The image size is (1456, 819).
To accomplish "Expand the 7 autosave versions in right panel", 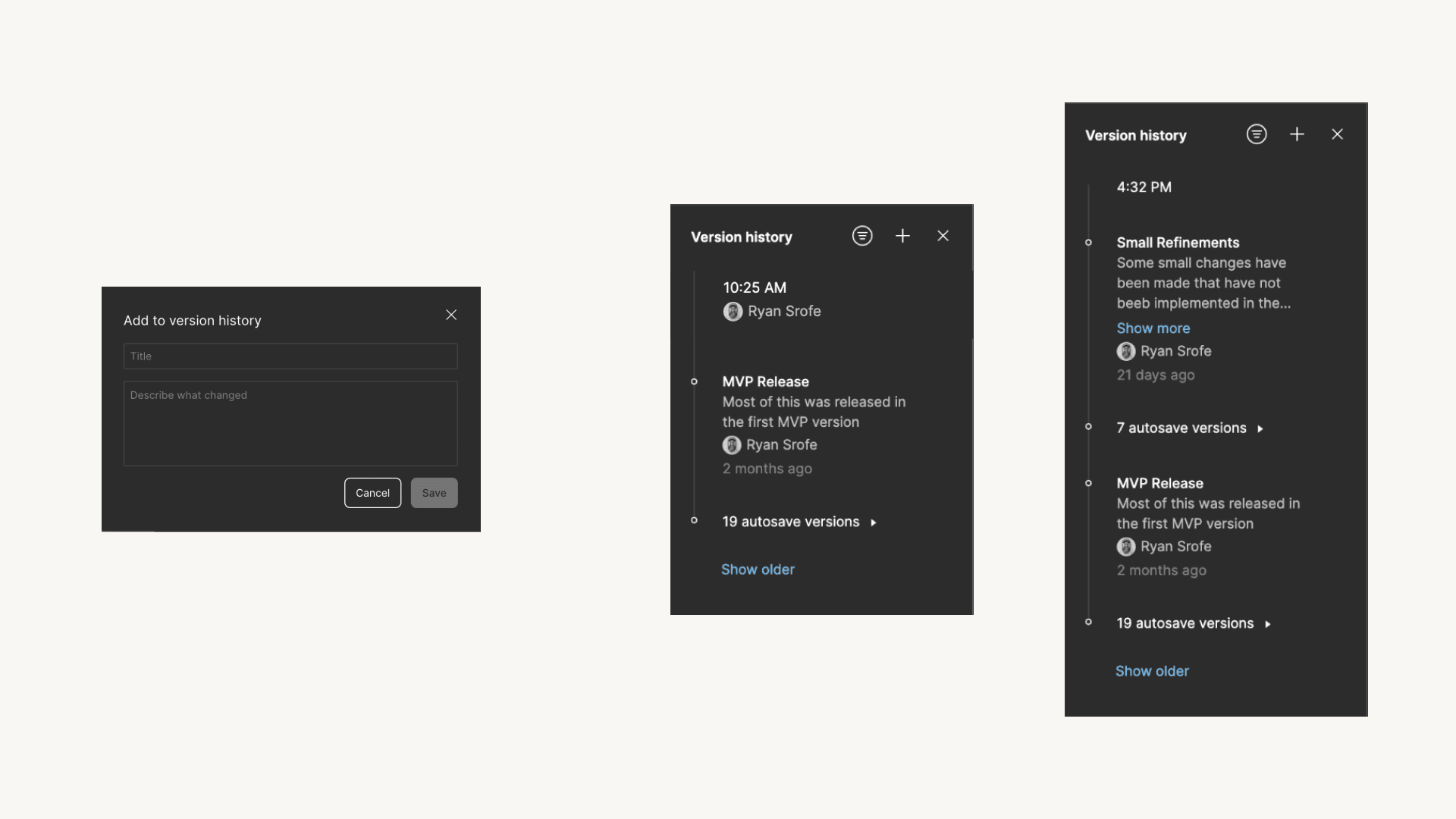I will (1261, 428).
